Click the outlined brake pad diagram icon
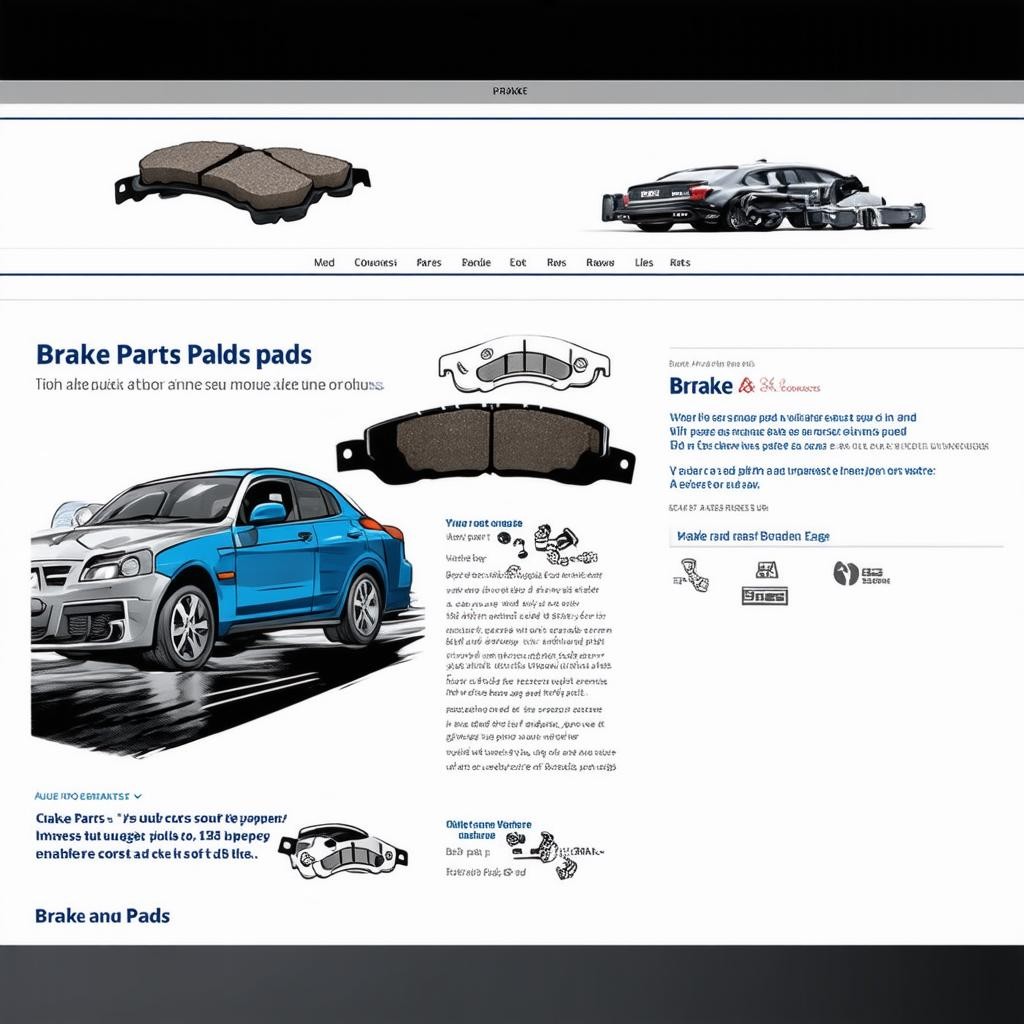The image size is (1024, 1024). (x=523, y=363)
